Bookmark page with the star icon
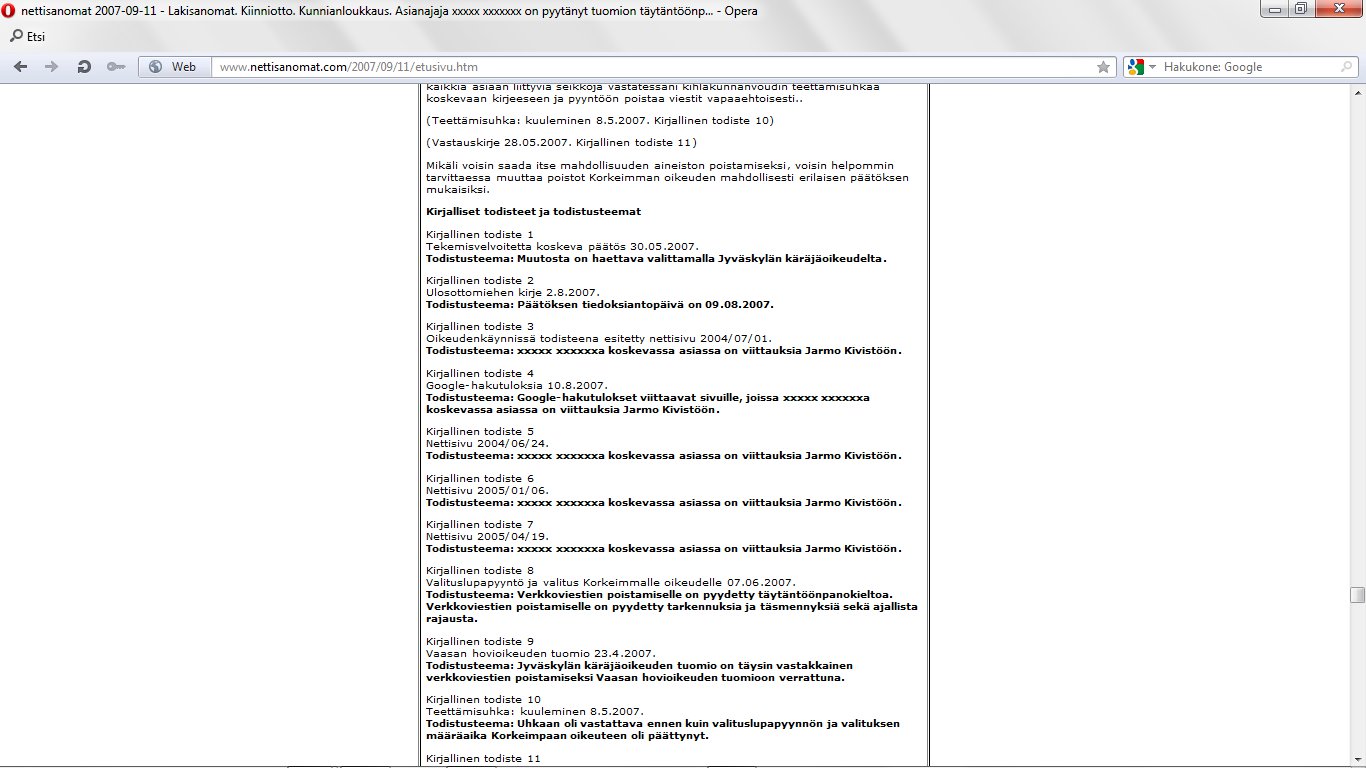1366x768 pixels. click(x=1103, y=67)
